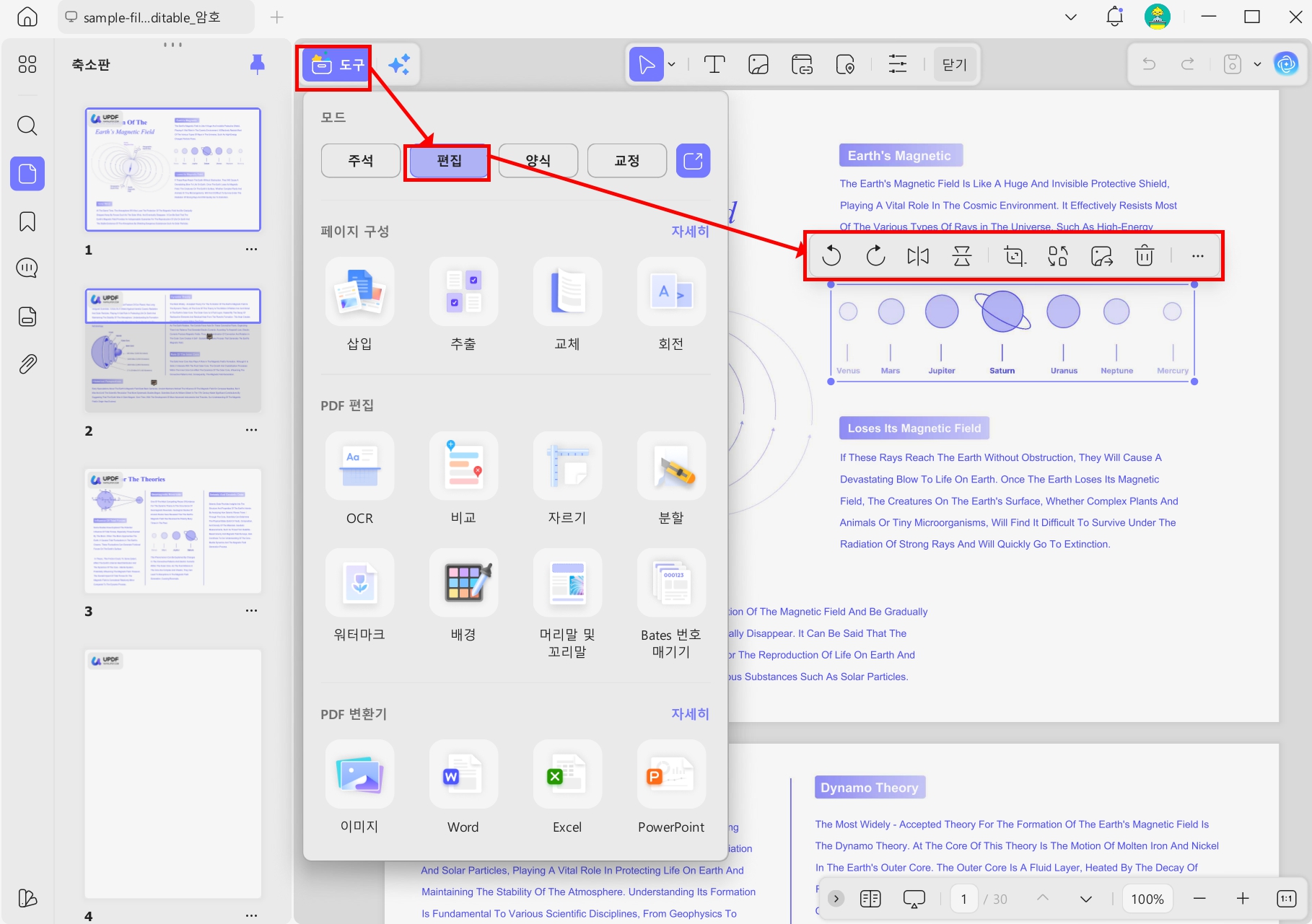
Task: Open the search sidebar icon
Action: [x=27, y=126]
